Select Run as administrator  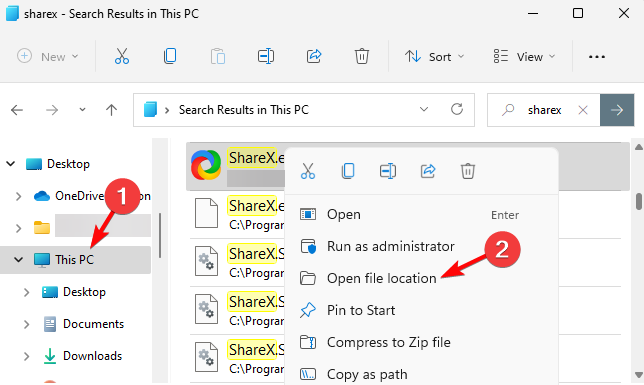pyautogui.click(x=390, y=246)
